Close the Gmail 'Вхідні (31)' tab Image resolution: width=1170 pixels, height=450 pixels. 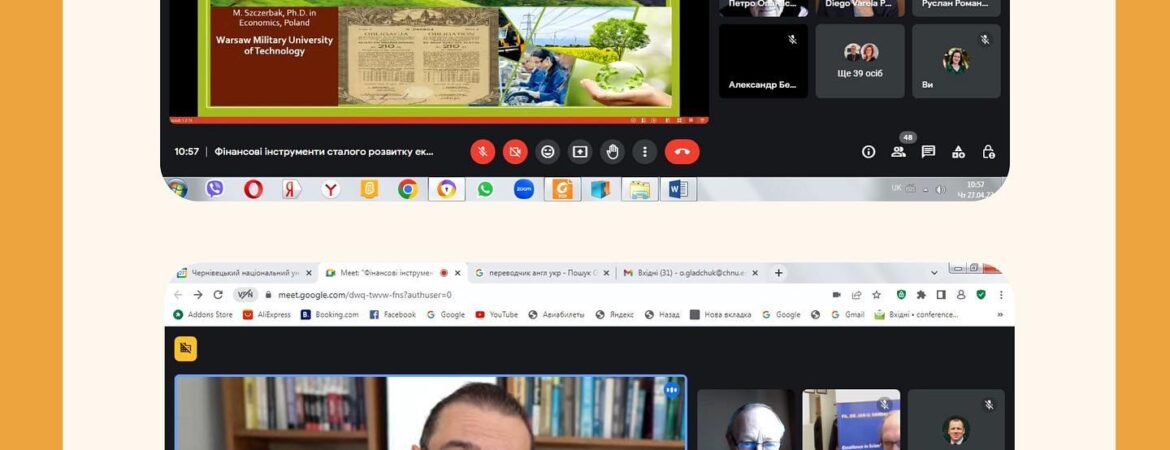tap(754, 273)
